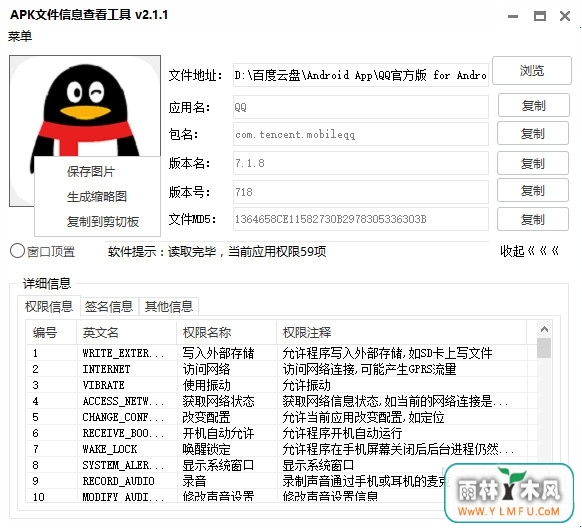Switch to the 权限信息 tab
582x528 pixels.
pos(49,306)
